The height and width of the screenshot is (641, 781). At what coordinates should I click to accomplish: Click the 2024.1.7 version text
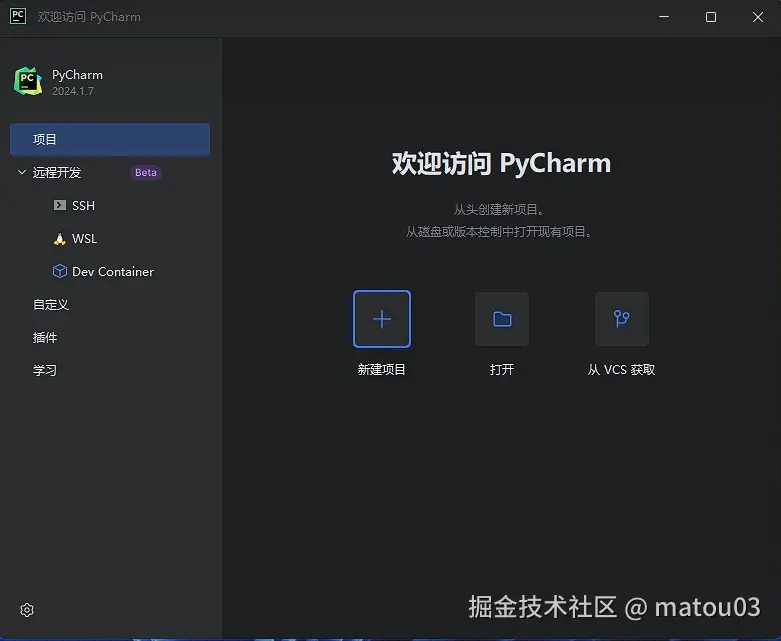[x=73, y=91]
